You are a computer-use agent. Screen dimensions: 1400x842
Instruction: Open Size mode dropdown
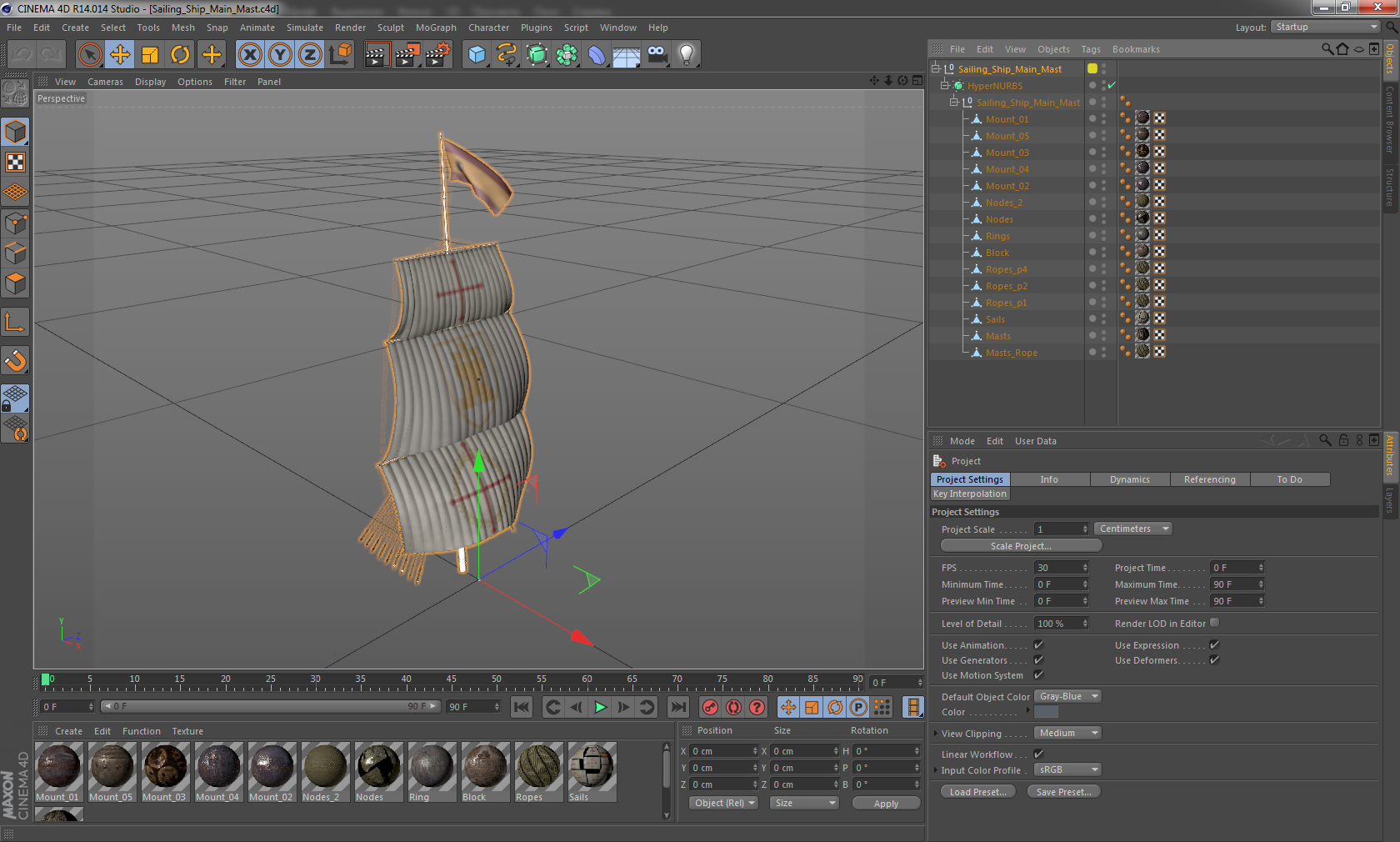(803, 803)
